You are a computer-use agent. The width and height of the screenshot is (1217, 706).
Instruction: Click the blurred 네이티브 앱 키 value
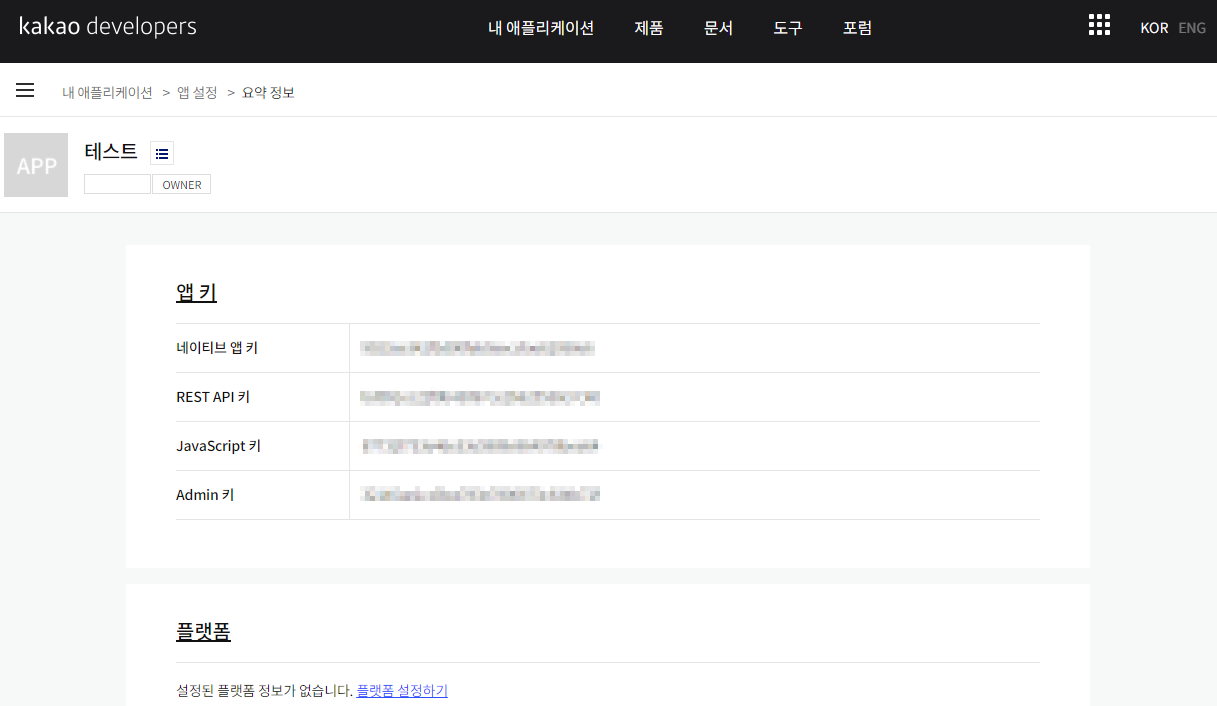click(478, 348)
